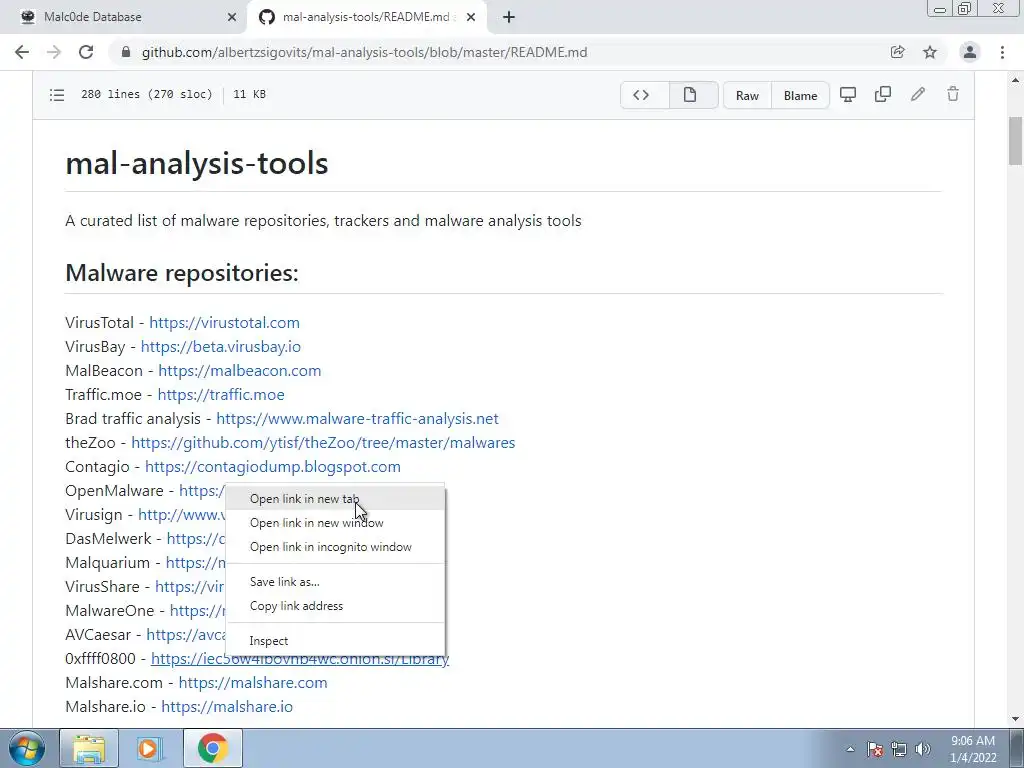The width and height of the screenshot is (1024, 768).
Task: Reload the current page
Action: 86,52
